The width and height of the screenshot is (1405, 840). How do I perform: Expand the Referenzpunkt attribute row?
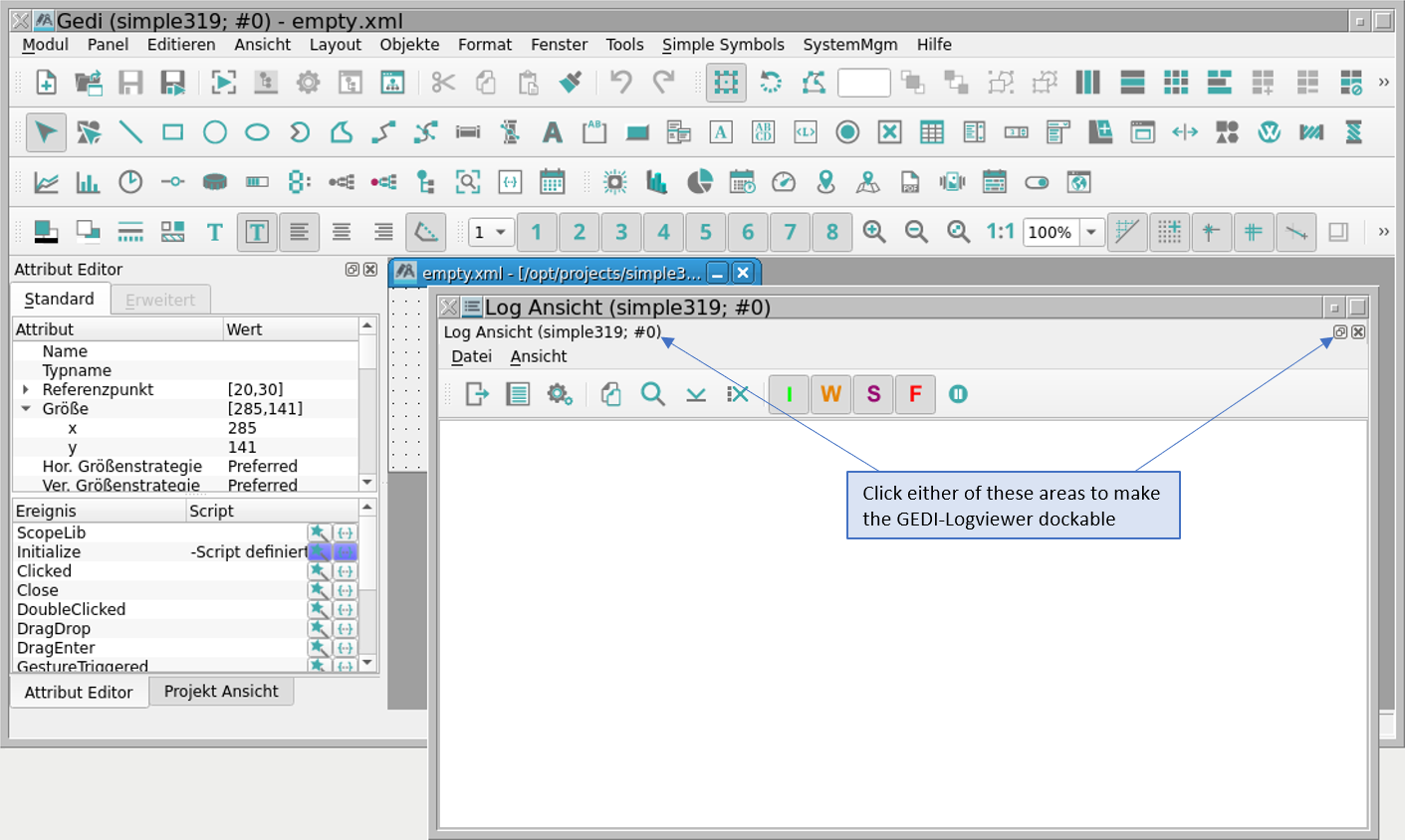point(26,390)
